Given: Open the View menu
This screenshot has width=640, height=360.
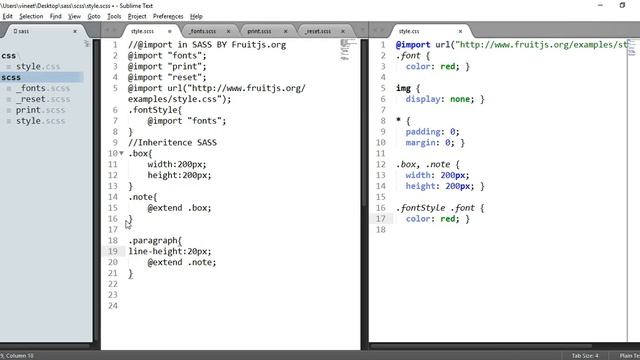Looking at the screenshot, I should pos(74,16).
